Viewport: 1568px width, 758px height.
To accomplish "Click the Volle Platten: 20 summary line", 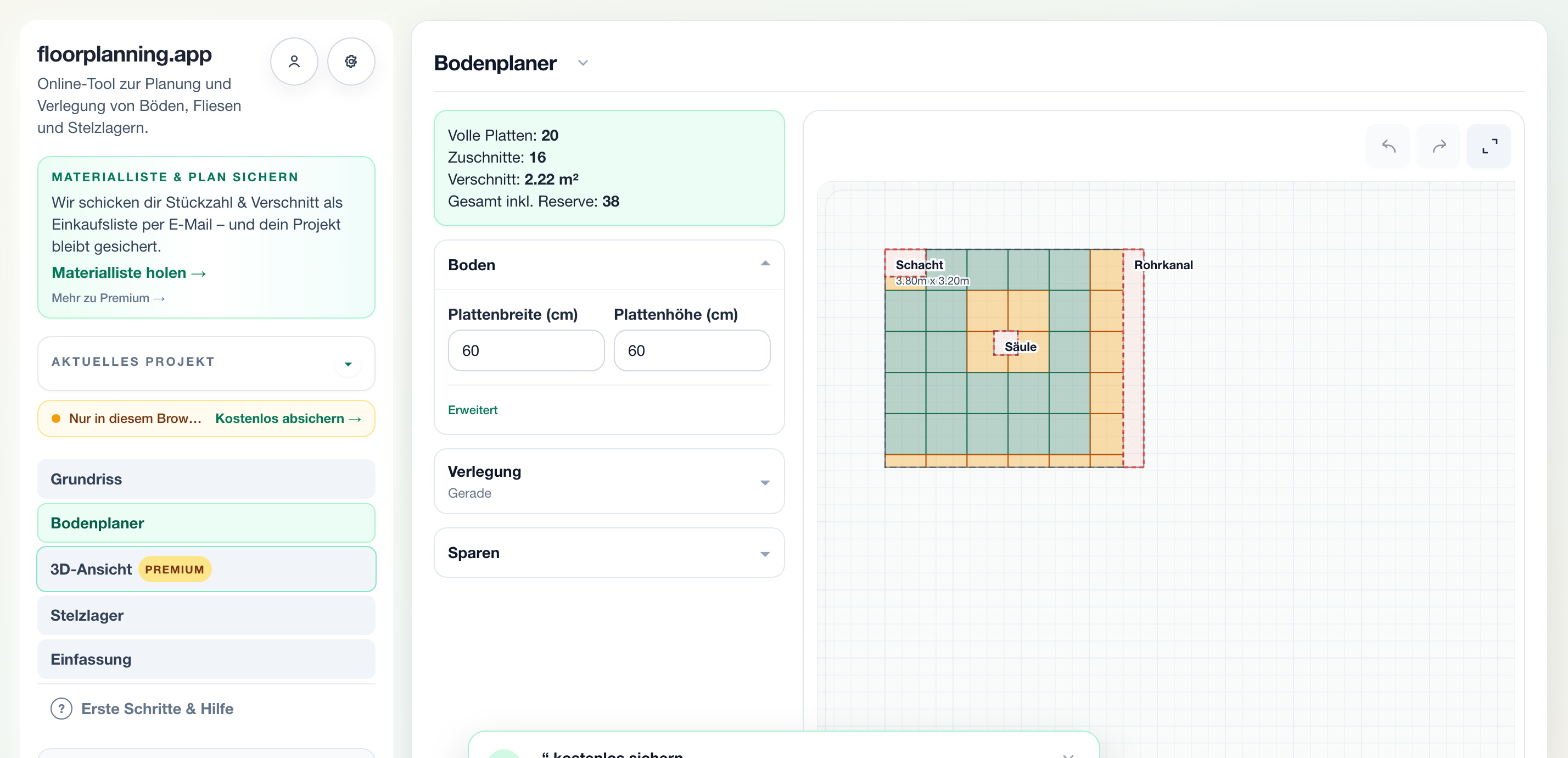I will (503, 136).
